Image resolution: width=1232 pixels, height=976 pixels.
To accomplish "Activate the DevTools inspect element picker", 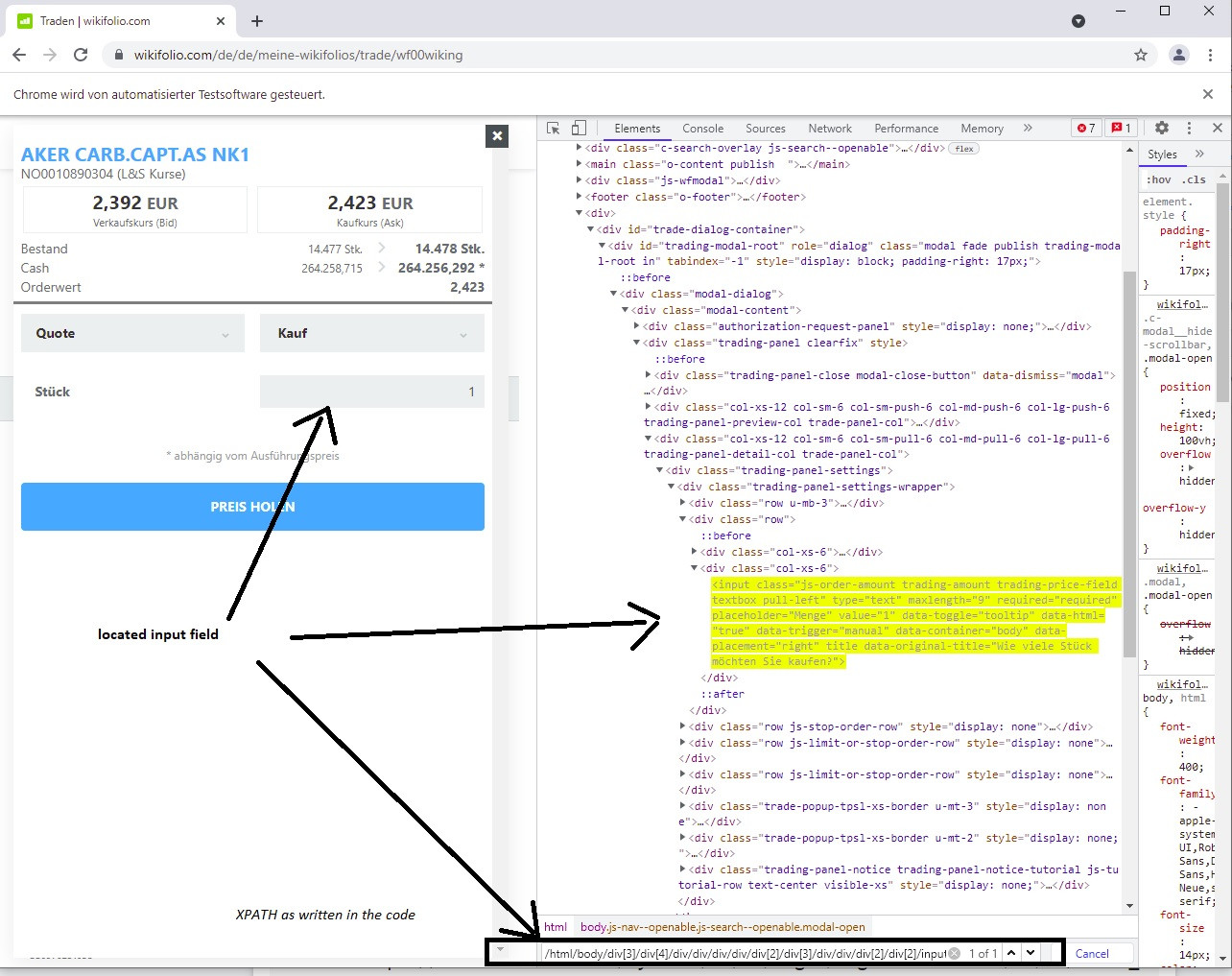I will (553, 128).
